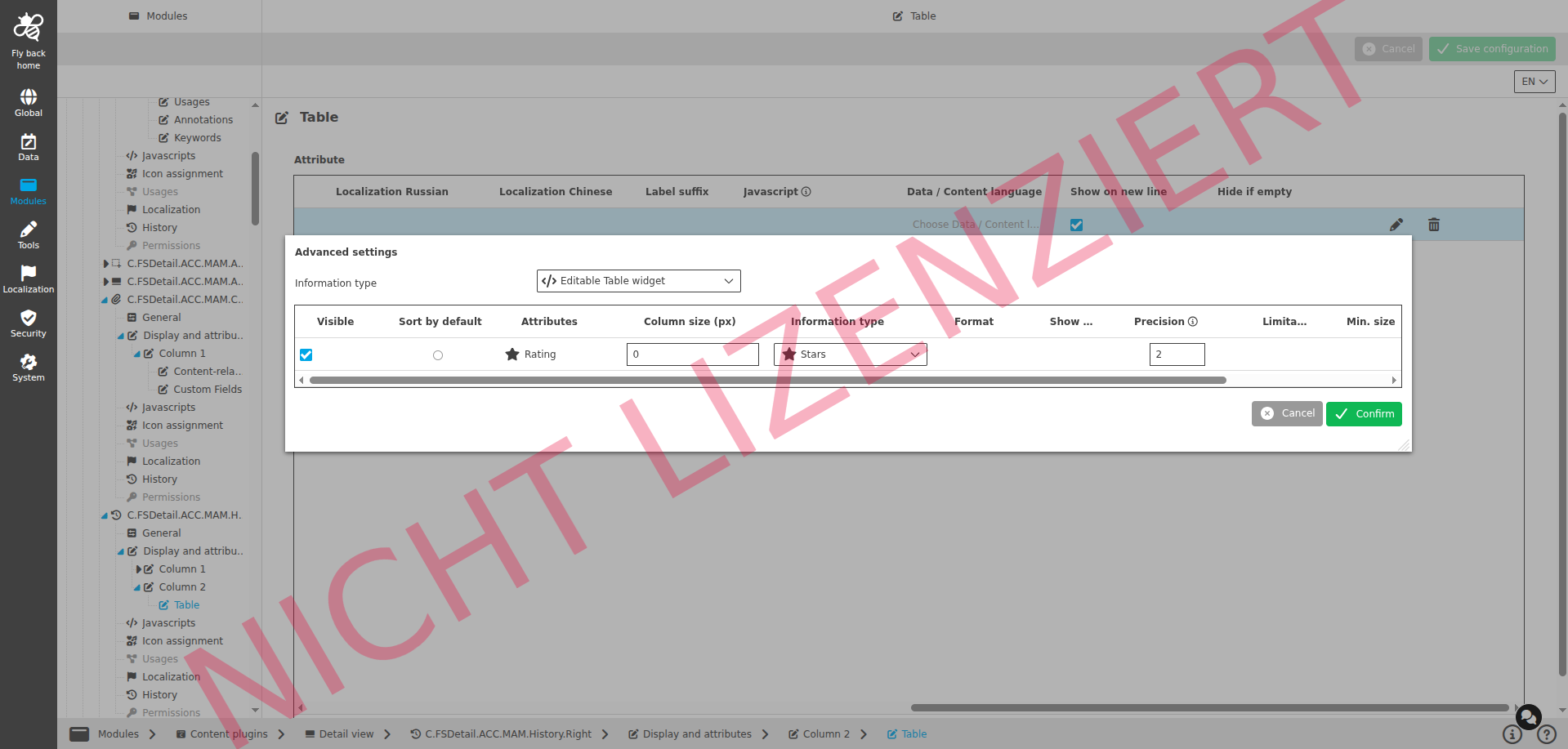Select Annotations tree item
Viewport: 1568px width, 749px height.
pos(203,120)
